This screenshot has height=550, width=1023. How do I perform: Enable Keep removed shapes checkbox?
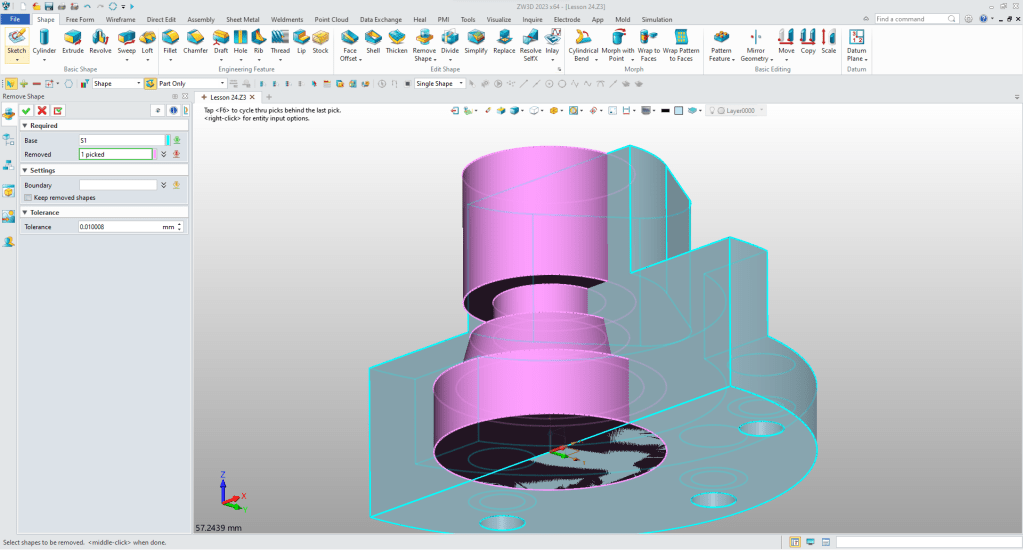coord(28,198)
